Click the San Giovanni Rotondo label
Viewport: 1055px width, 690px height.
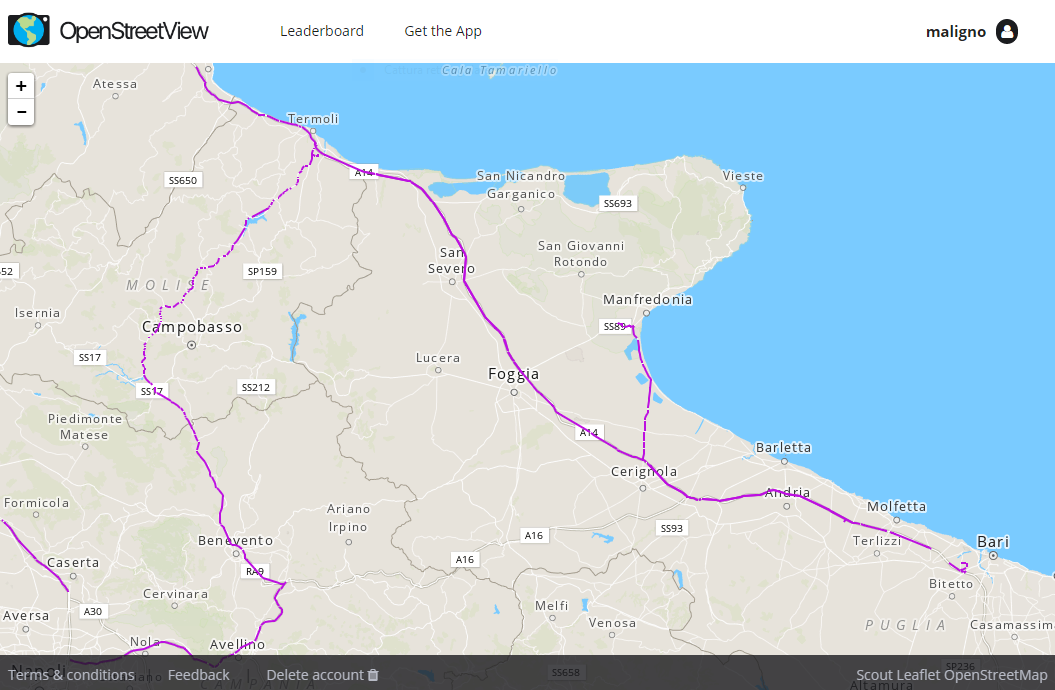point(581,254)
